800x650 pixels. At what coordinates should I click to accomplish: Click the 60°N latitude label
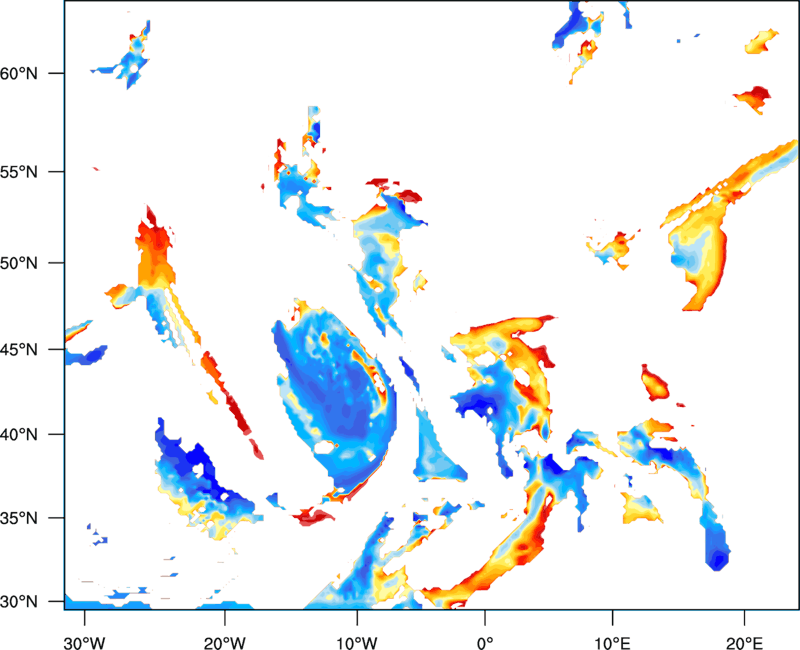[19, 73]
